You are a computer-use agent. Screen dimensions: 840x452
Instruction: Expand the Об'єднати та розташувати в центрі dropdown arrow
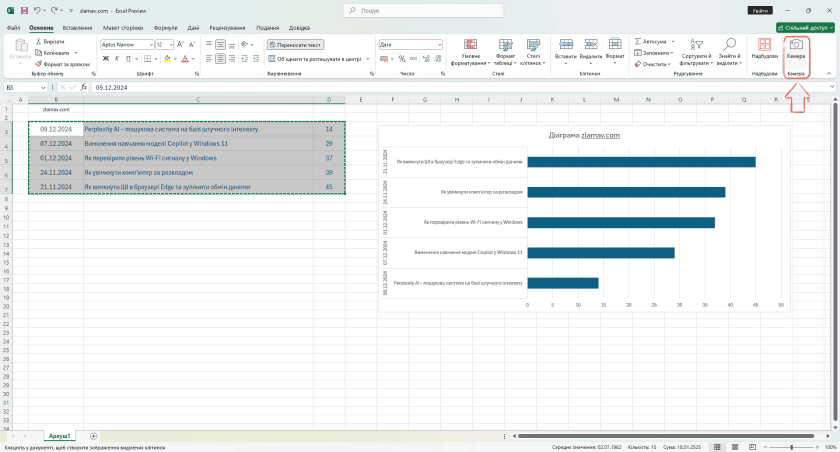click(x=368, y=58)
